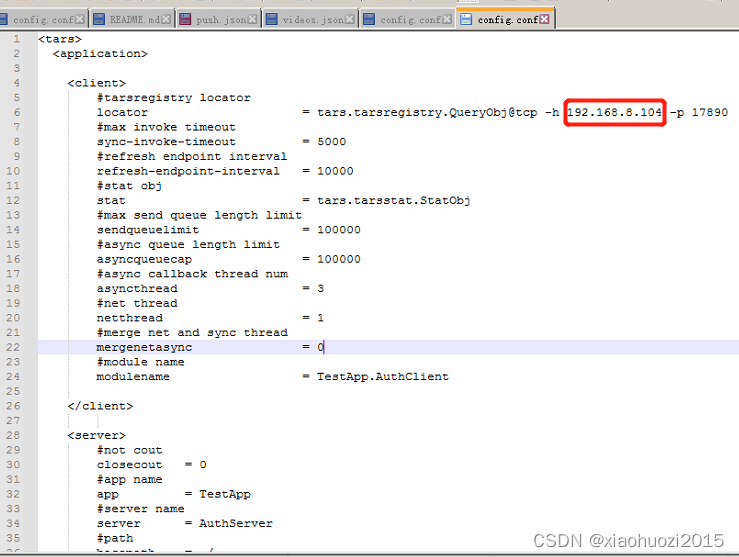Click tars.tarsstat.StatObj value
The height and width of the screenshot is (557, 739).
tap(394, 201)
